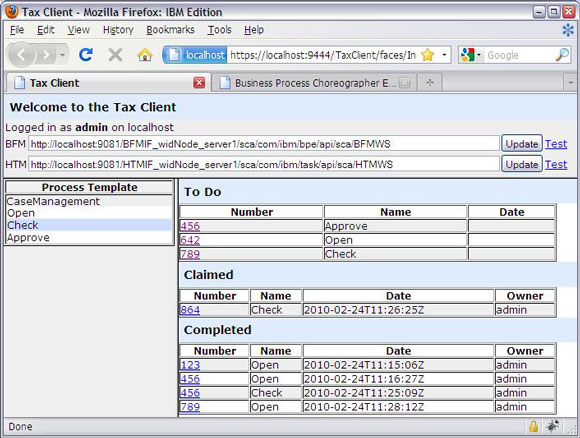
Task: Click the BFM URL input field
Action: 264,144
